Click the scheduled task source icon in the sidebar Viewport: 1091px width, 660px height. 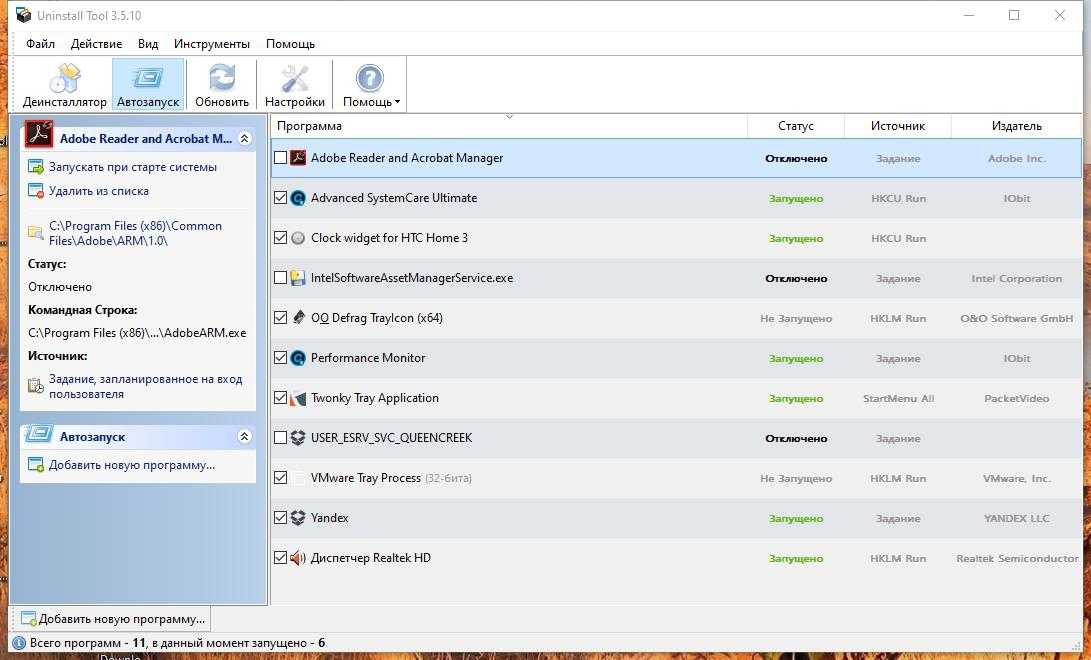pyautogui.click(x=35, y=385)
